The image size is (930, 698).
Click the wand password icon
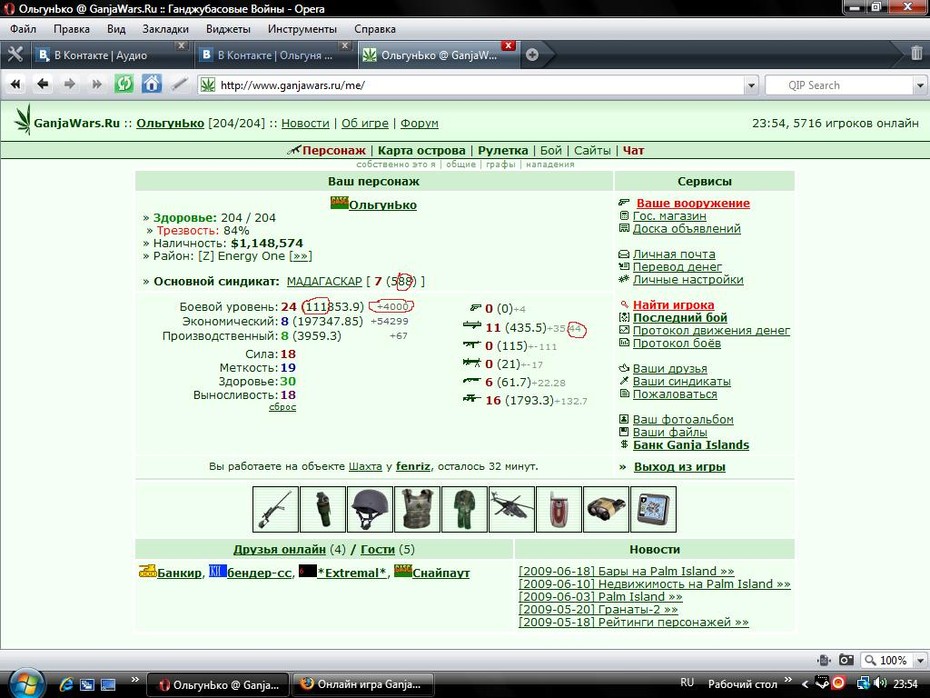(x=179, y=84)
